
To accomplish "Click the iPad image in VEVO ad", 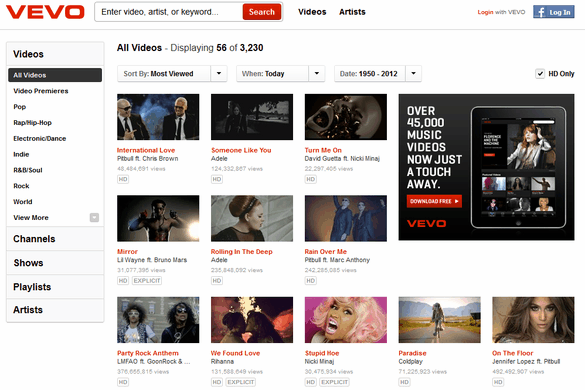I will coord(519,167).
